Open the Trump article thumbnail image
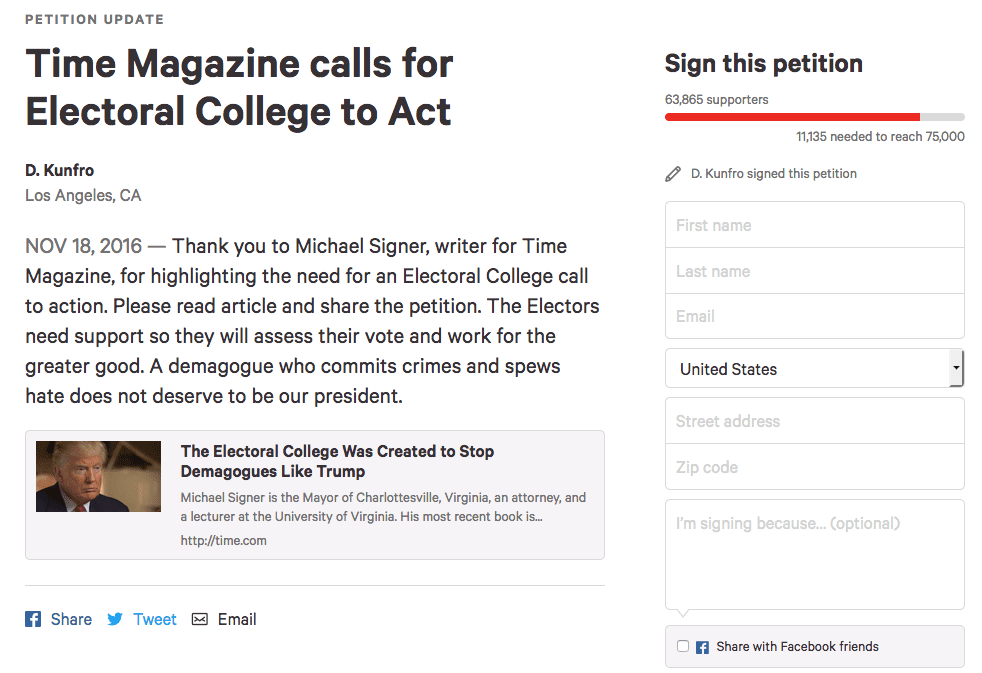The width and height of the screenshot is (982, 673). coord(98,476)
